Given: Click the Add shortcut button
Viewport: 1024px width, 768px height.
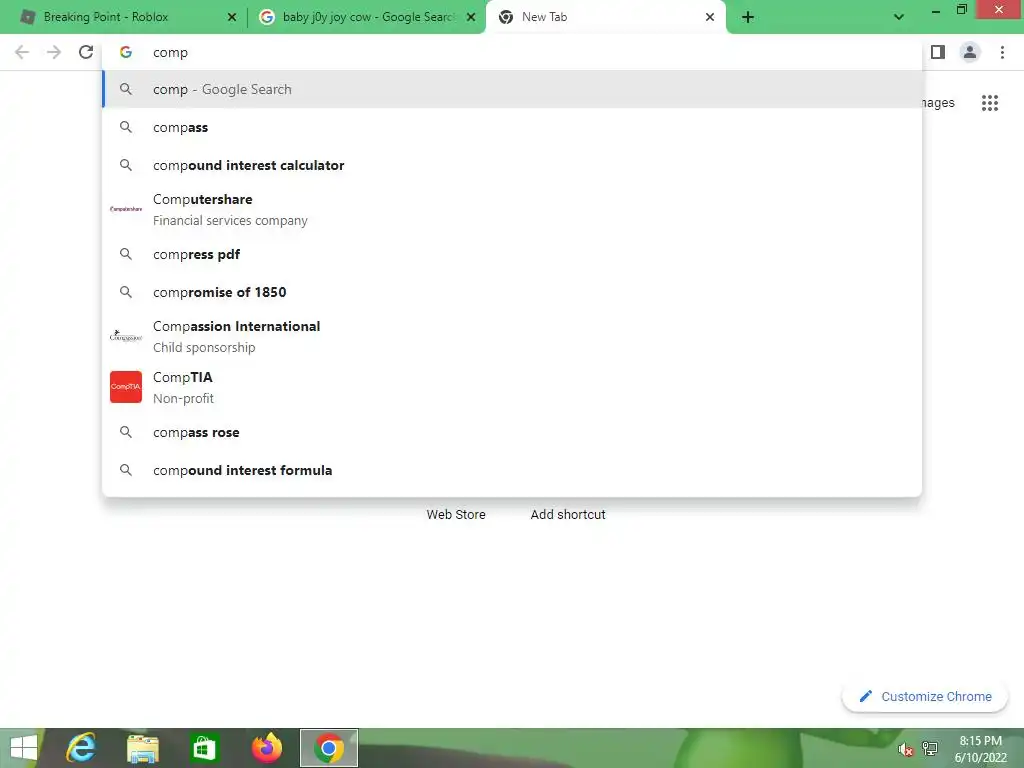Looking at the screenshot, I should [x=568, y=515].
